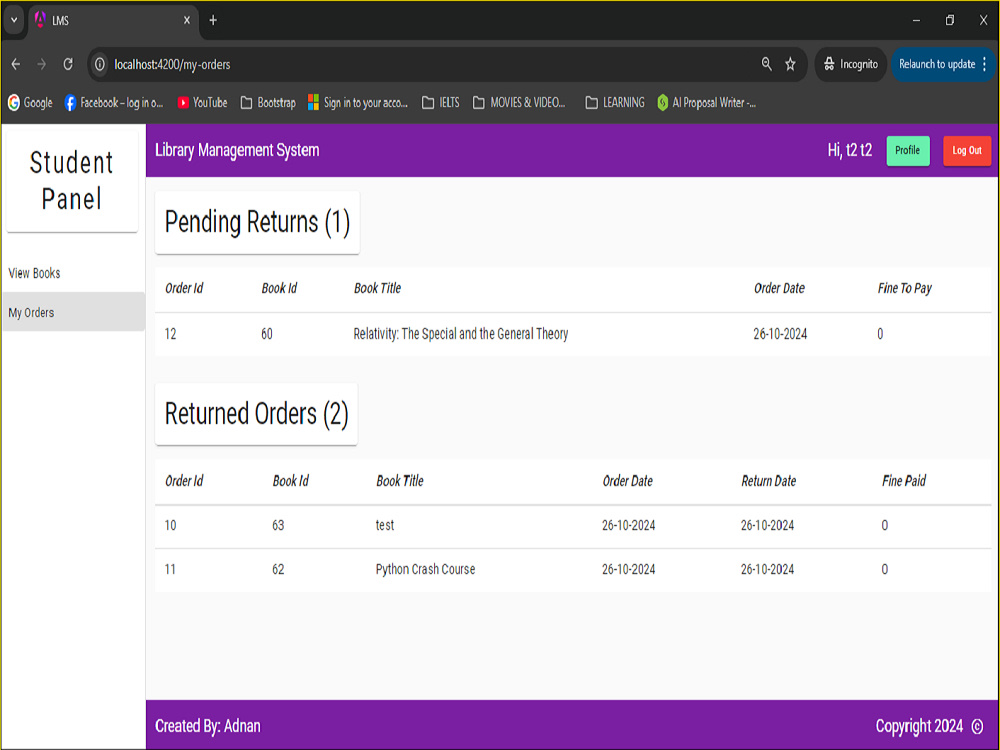Viewport: 1000px width, 750px height.
Task: Reload the page with refresh icon
Action: click(x=68, y=64)
